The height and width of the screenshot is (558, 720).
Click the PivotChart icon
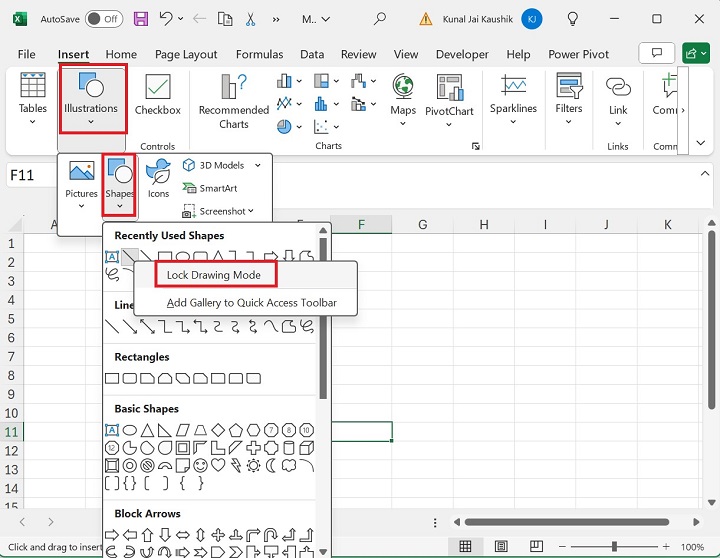pos(448,88)
